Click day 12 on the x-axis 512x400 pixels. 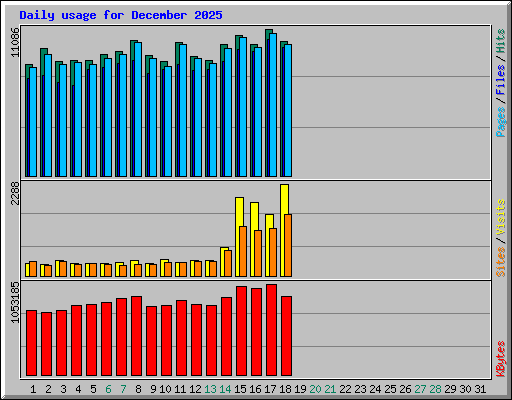tap(195, 389)
